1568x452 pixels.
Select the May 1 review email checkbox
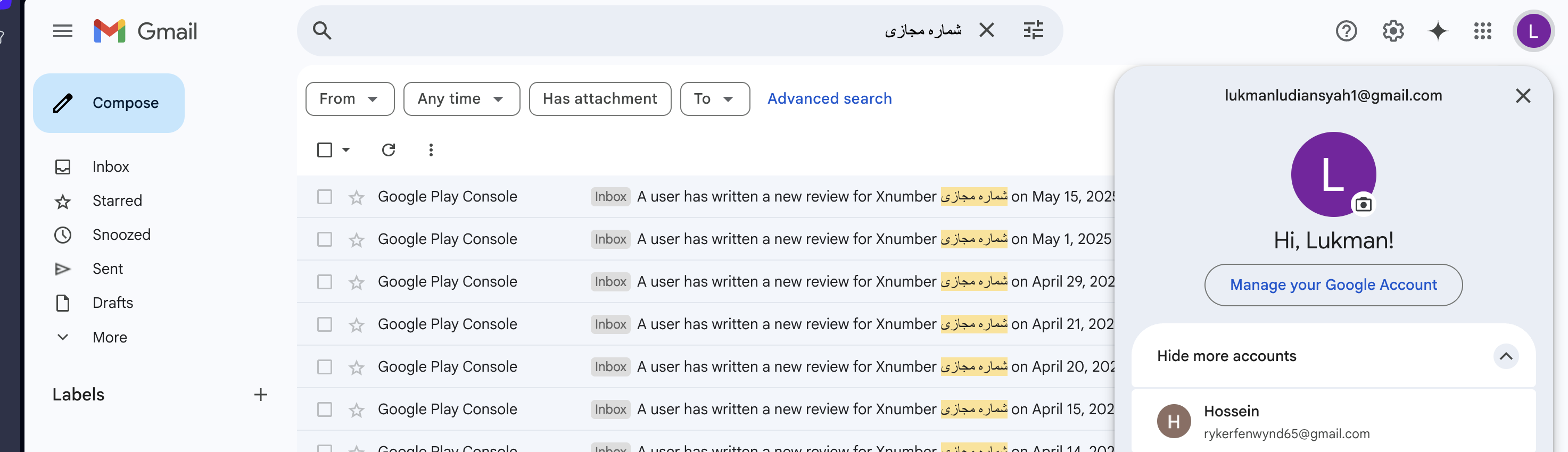pyautogui.click(x=325, y=239)
